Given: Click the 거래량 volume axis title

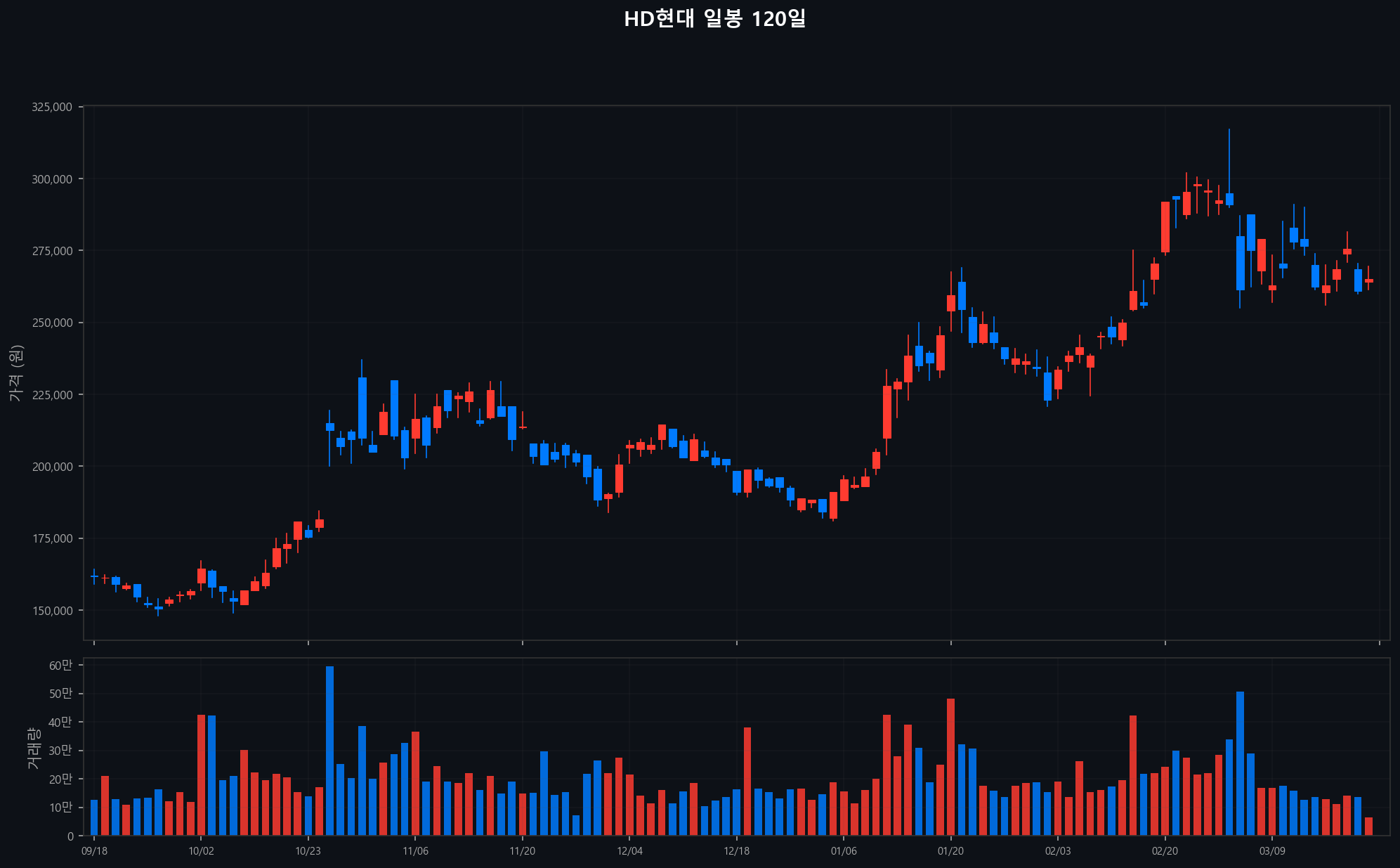Looking at the screenshot, I should pyautogui.click(x=33, y=748).
